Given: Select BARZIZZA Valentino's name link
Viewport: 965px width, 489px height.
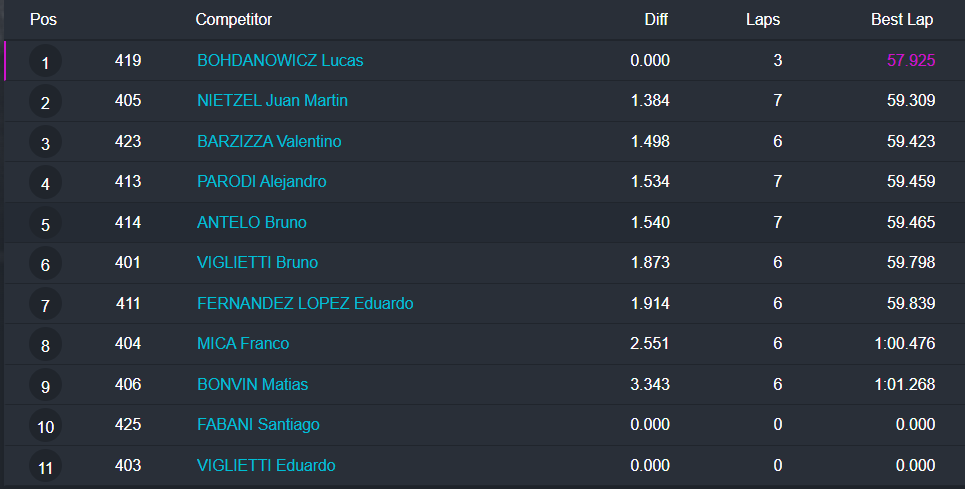Looking at the screenshot, I should coord(269,142).
